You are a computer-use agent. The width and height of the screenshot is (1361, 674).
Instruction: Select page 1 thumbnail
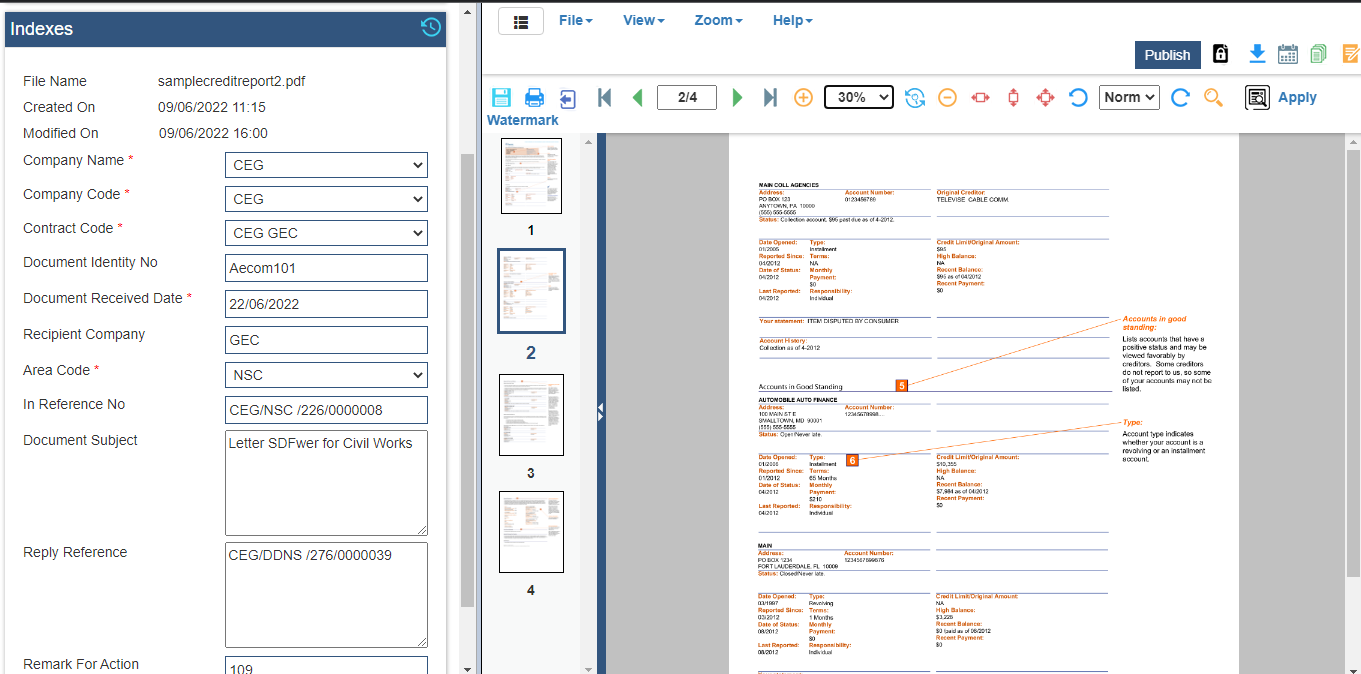[531, 176]
